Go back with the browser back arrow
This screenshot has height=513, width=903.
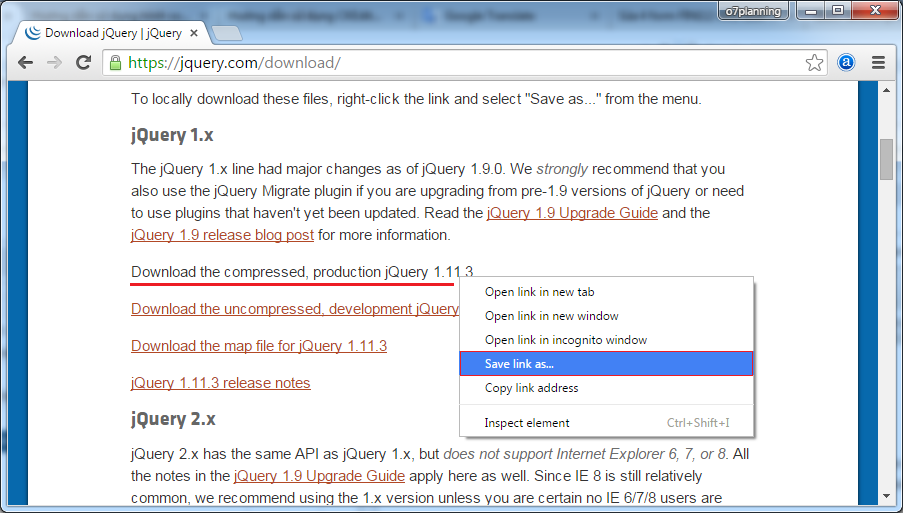(x=25, y=62)
